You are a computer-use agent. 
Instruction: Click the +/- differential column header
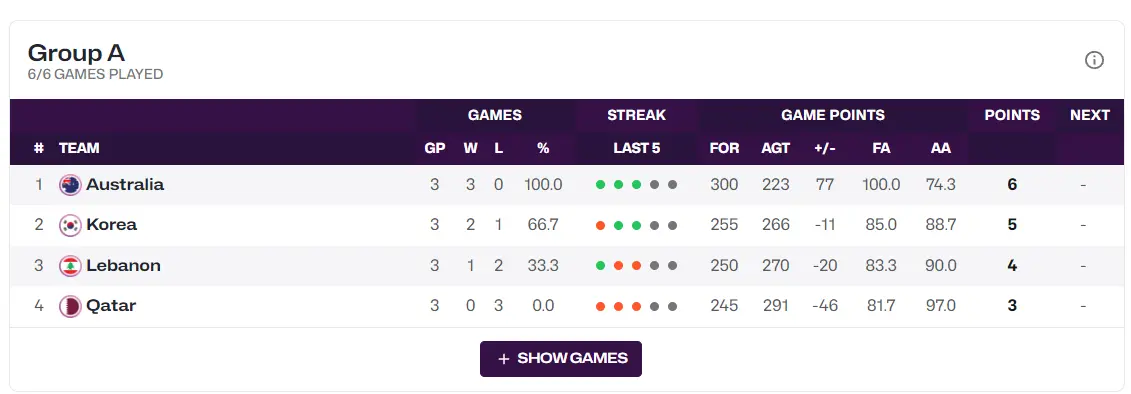[x=824, y=148]
